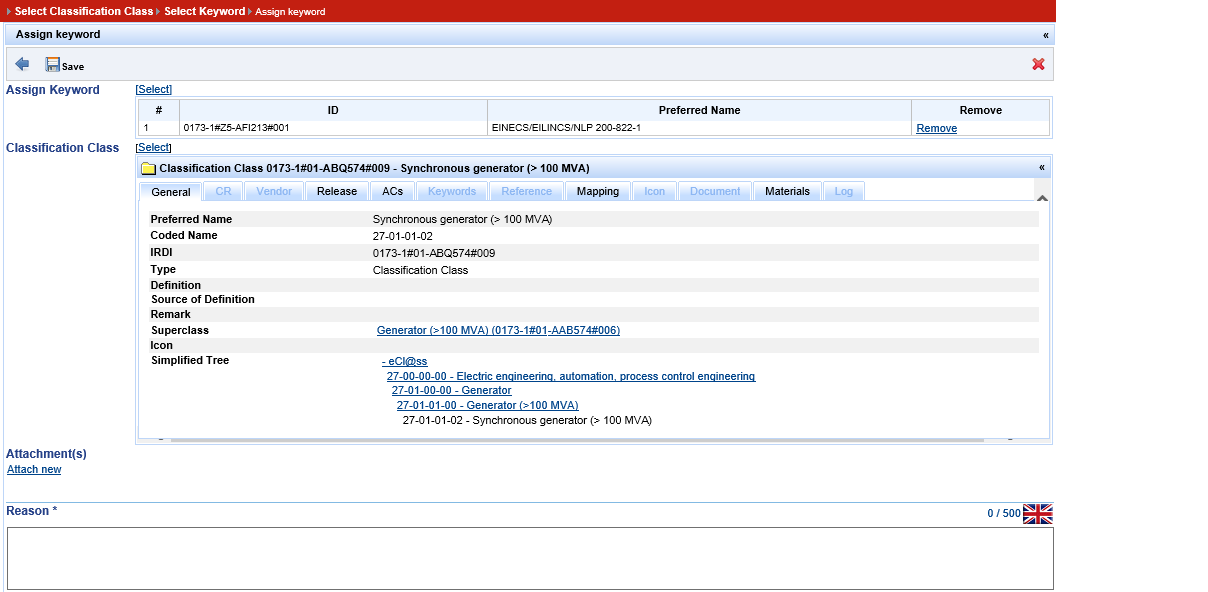Open the ACs tab

pos(392,191)
